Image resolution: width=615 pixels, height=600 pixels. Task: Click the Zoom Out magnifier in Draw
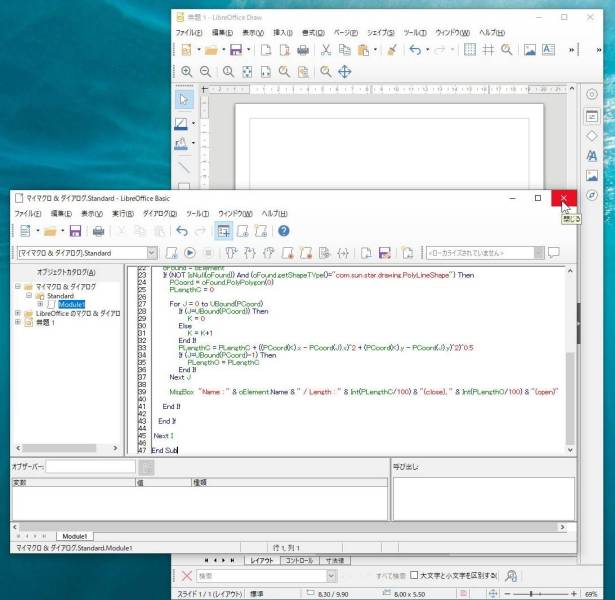(206, 72)
